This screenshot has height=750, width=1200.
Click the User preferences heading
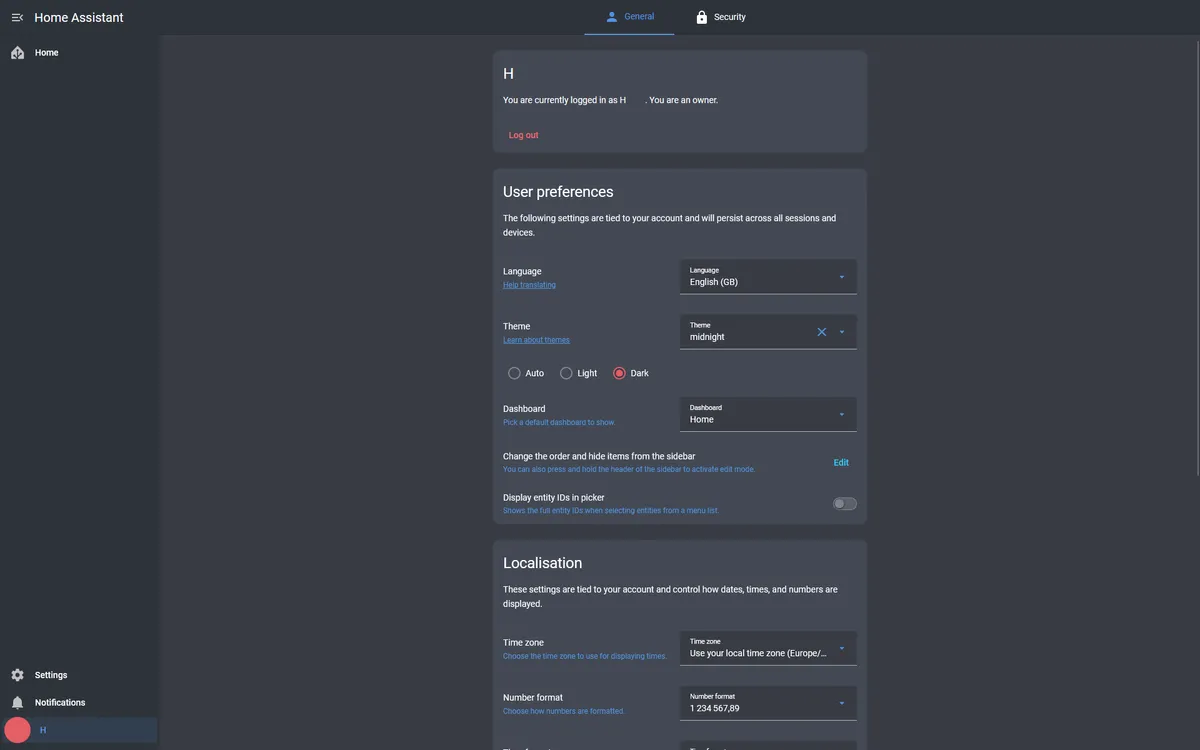click(558, 192)
